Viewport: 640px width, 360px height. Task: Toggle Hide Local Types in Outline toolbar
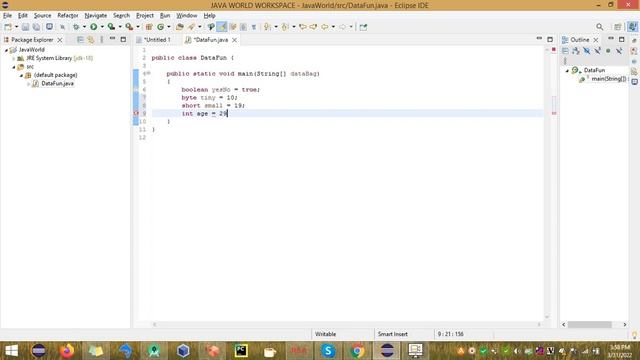[x=619, y=51]
